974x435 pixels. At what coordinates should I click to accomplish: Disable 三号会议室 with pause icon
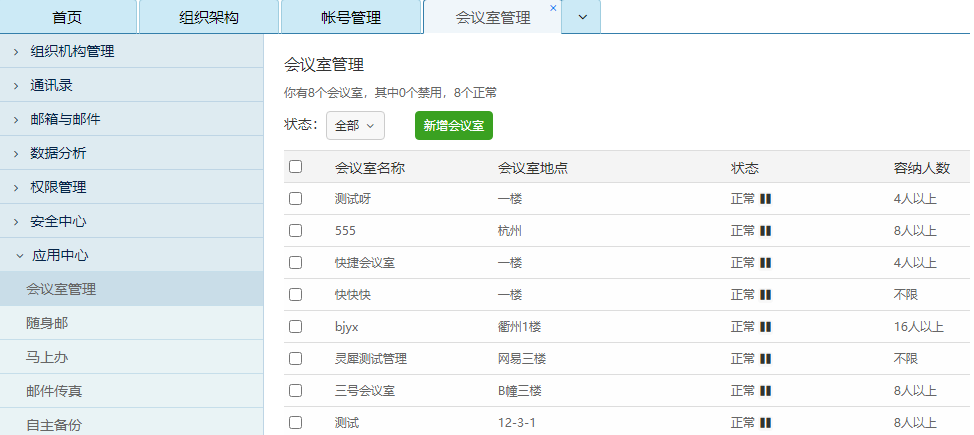pos(766,391)
